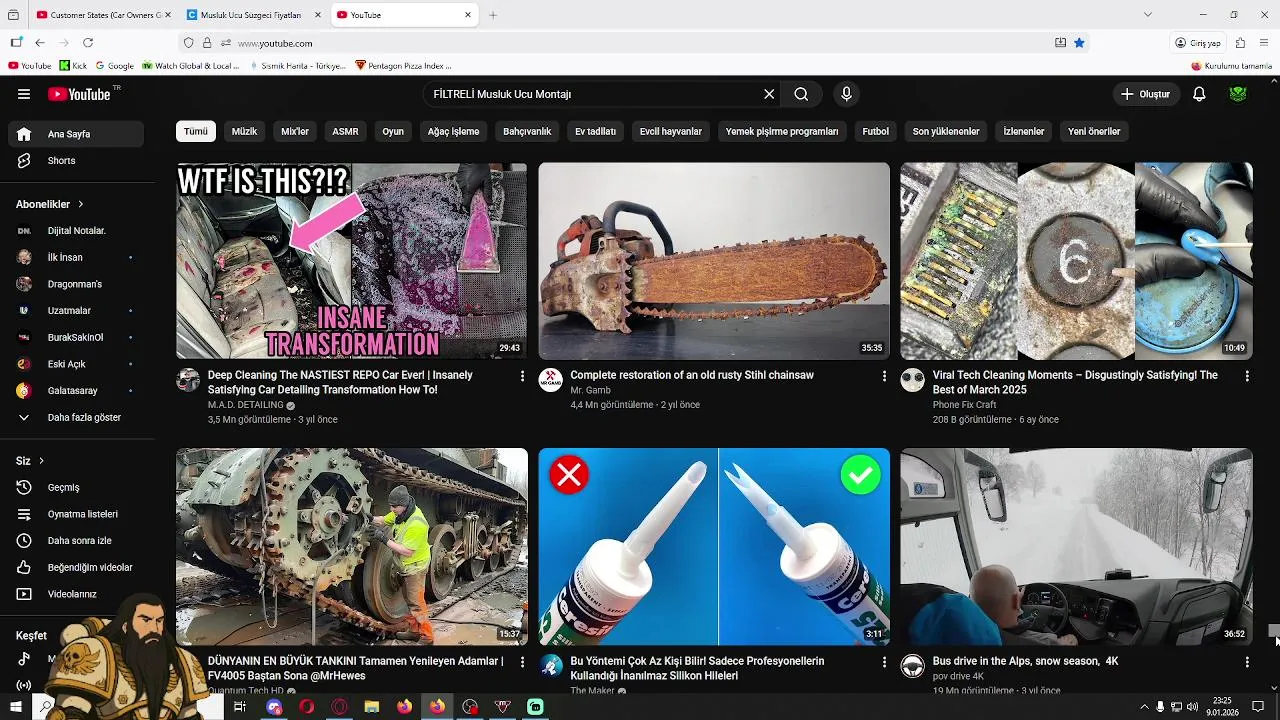Image resolution: width=1280 pixels, height=720 pixels.
Task: Bookmark star icon in address bar
Action: [x=1079, y=43]
